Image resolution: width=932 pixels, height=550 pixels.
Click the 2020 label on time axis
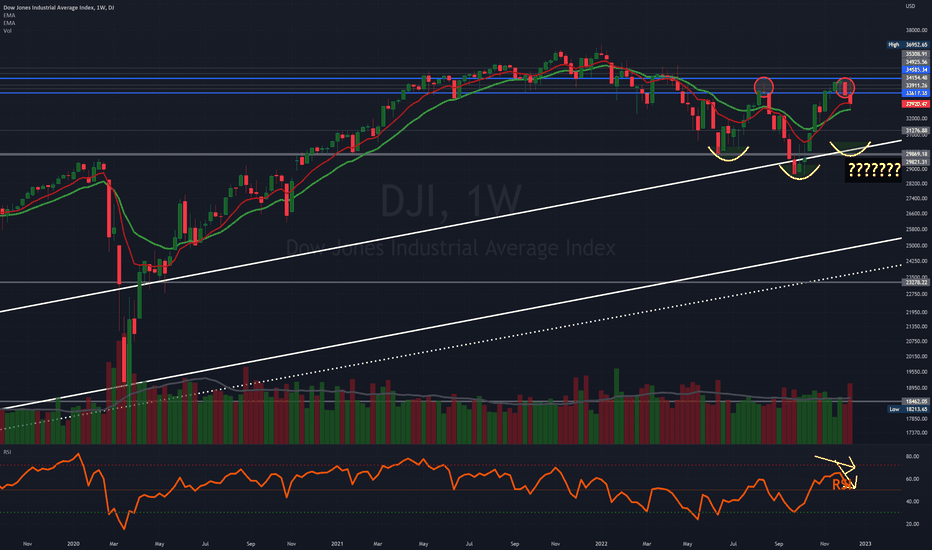(73, 543)
